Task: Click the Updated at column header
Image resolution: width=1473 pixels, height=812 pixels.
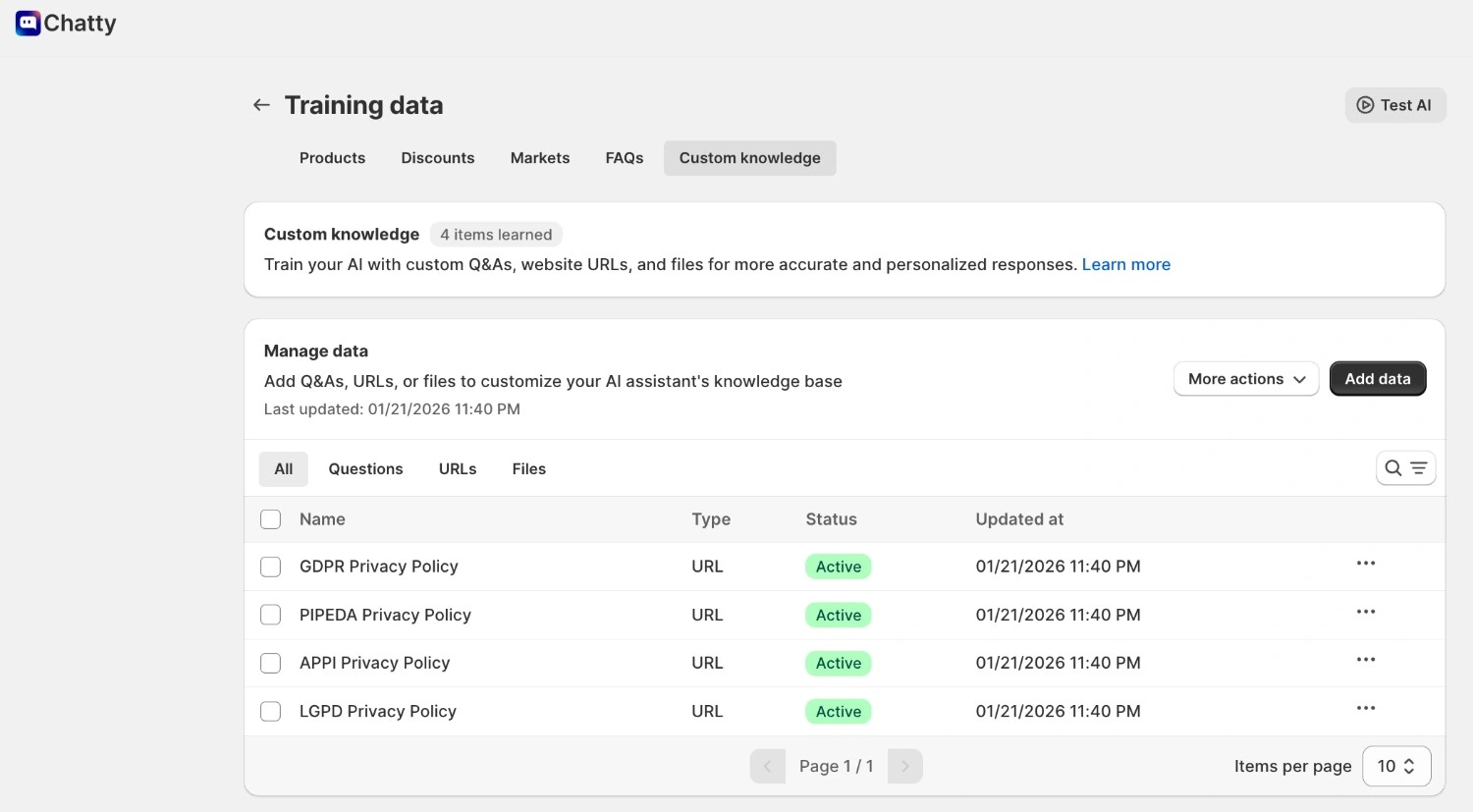Action: pos(1019,519)
